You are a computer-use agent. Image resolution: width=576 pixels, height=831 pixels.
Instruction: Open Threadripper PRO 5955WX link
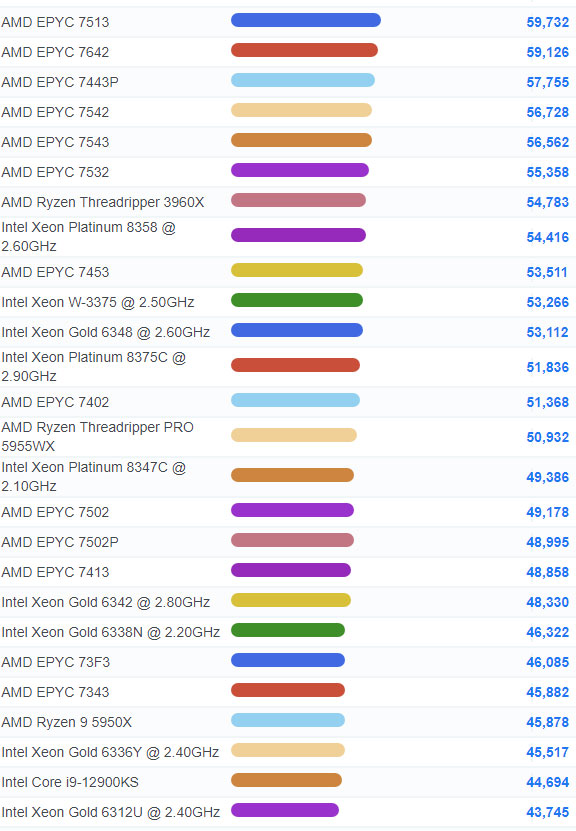coord(98,437)
